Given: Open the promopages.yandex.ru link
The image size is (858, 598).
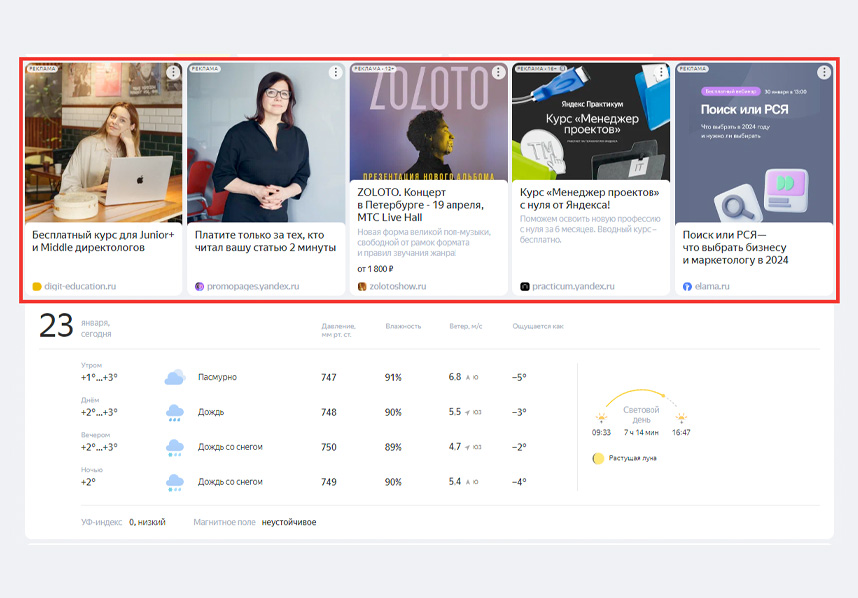Looking at the screenshot, I should (x=253, y=286).
